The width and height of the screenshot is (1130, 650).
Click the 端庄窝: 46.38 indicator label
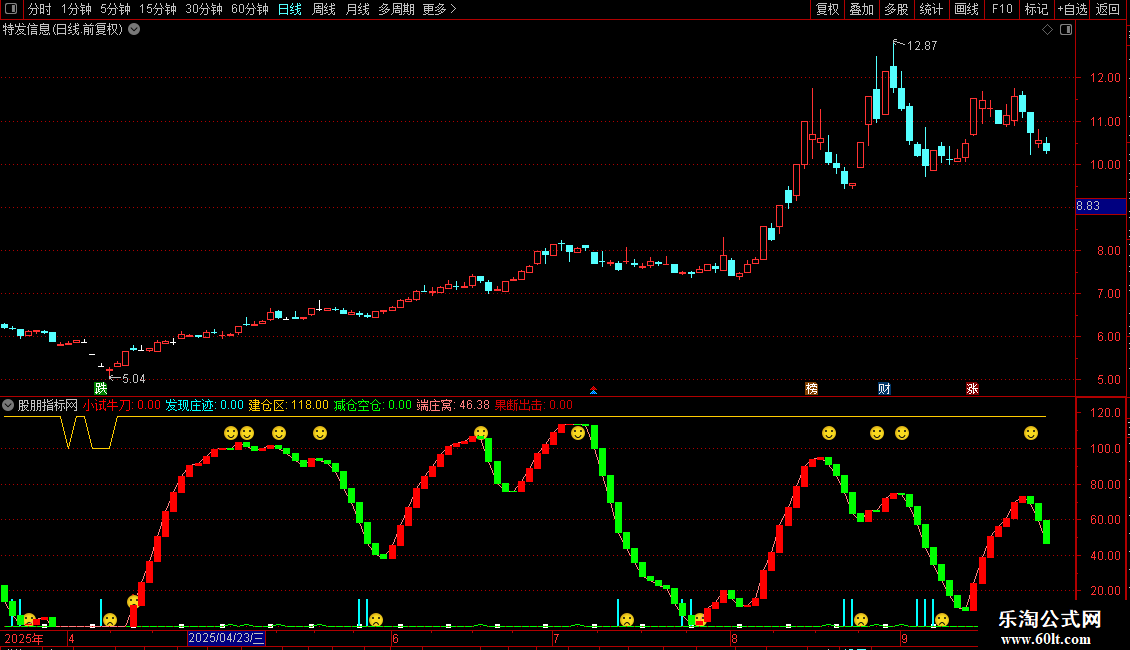coord(453,406)
